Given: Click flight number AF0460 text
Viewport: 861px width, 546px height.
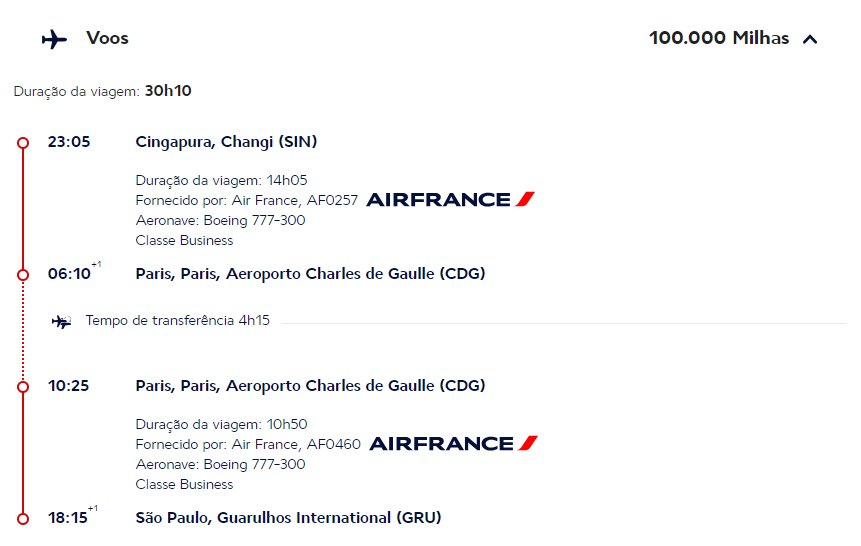Looking at the screenshot, I should [334, 444].
